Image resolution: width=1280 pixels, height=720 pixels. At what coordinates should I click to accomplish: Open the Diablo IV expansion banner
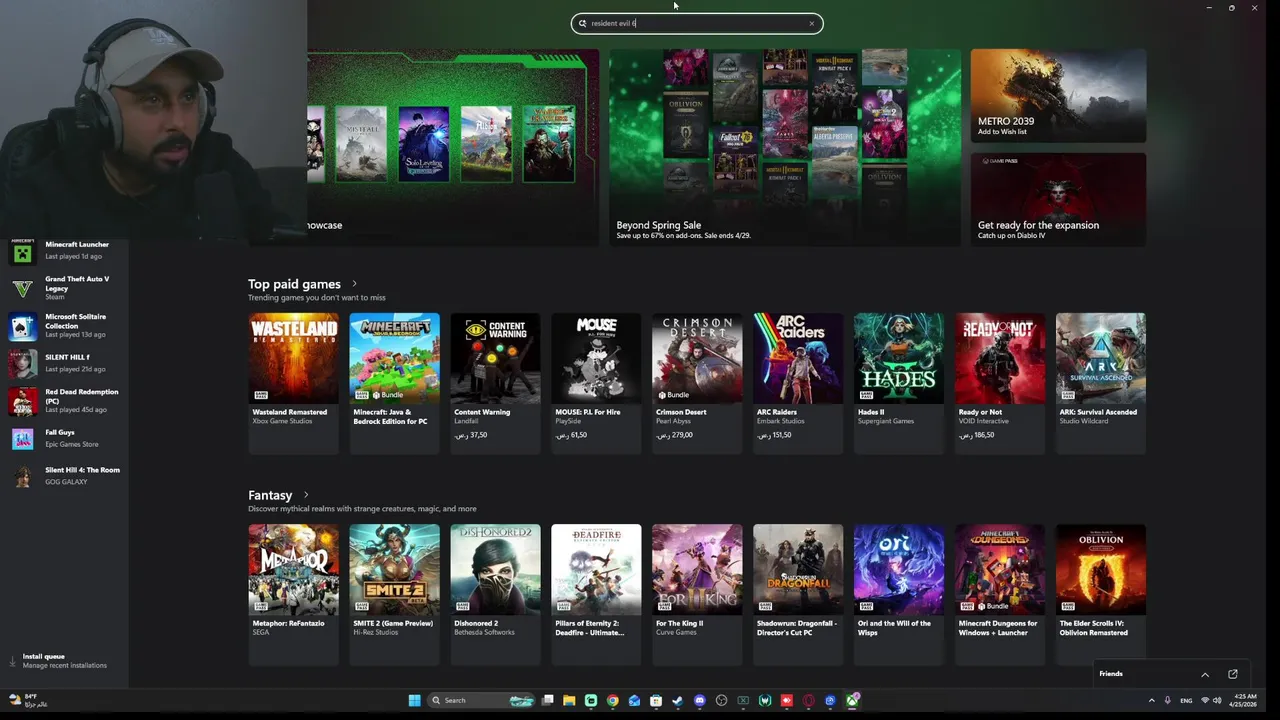(x=1058, y=199)
